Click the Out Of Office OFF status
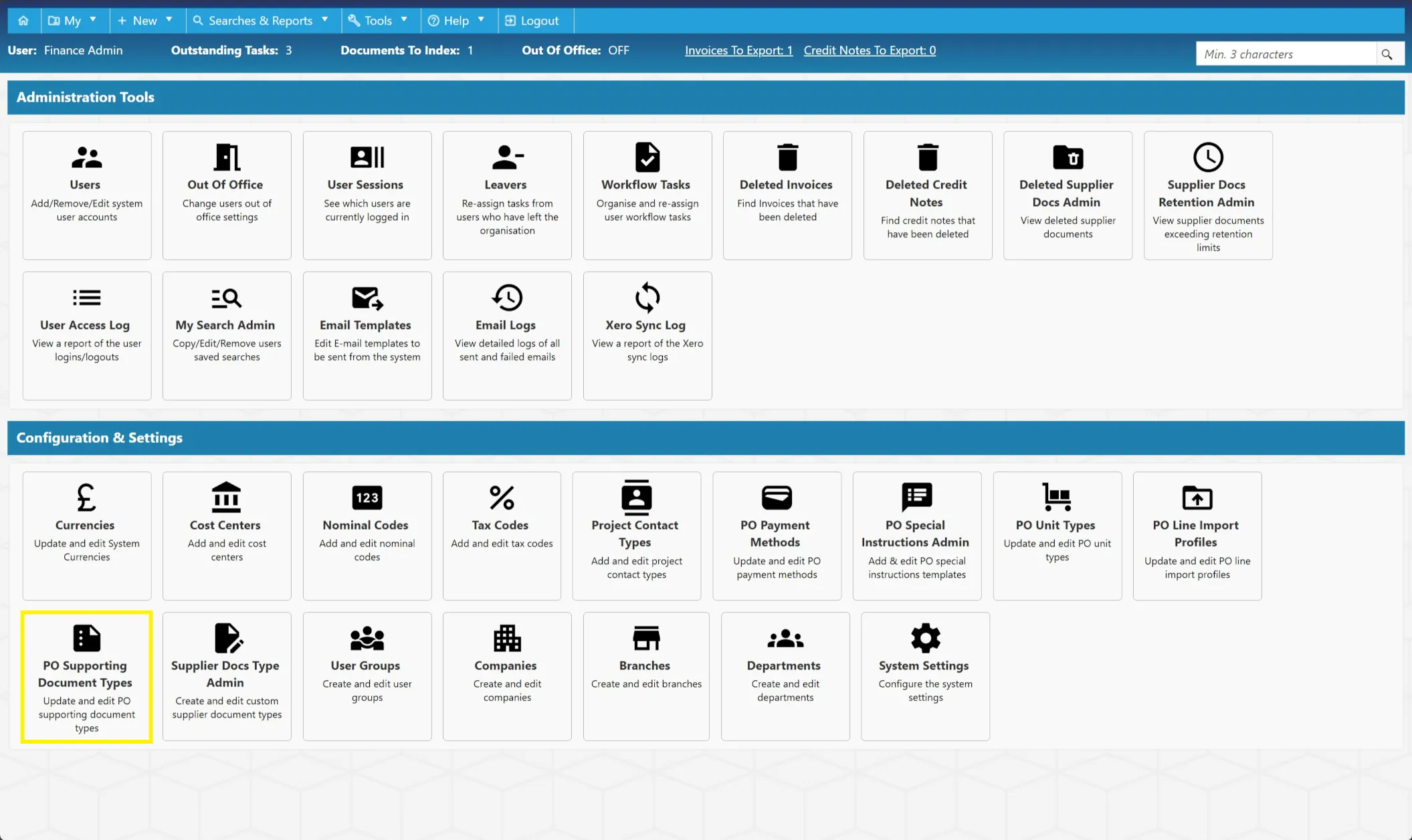This screenshot has width=1412, height=840. pyautogui.click(x=619, y=50)
